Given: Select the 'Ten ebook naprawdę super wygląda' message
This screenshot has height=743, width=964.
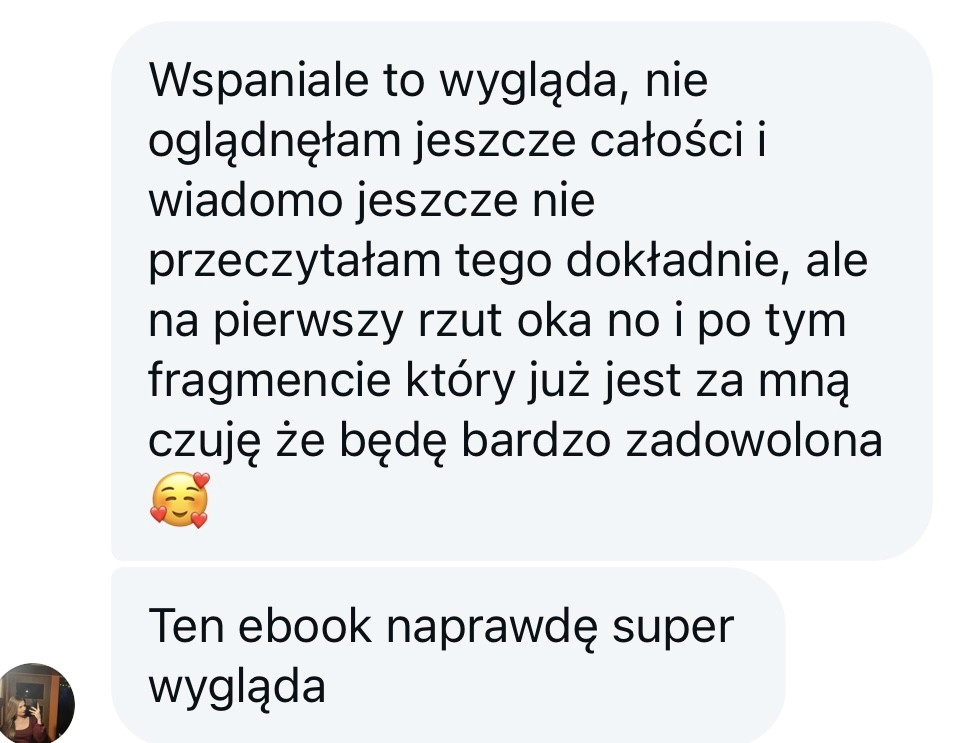Looking at the screenshot, I should [x=448, y=655].
